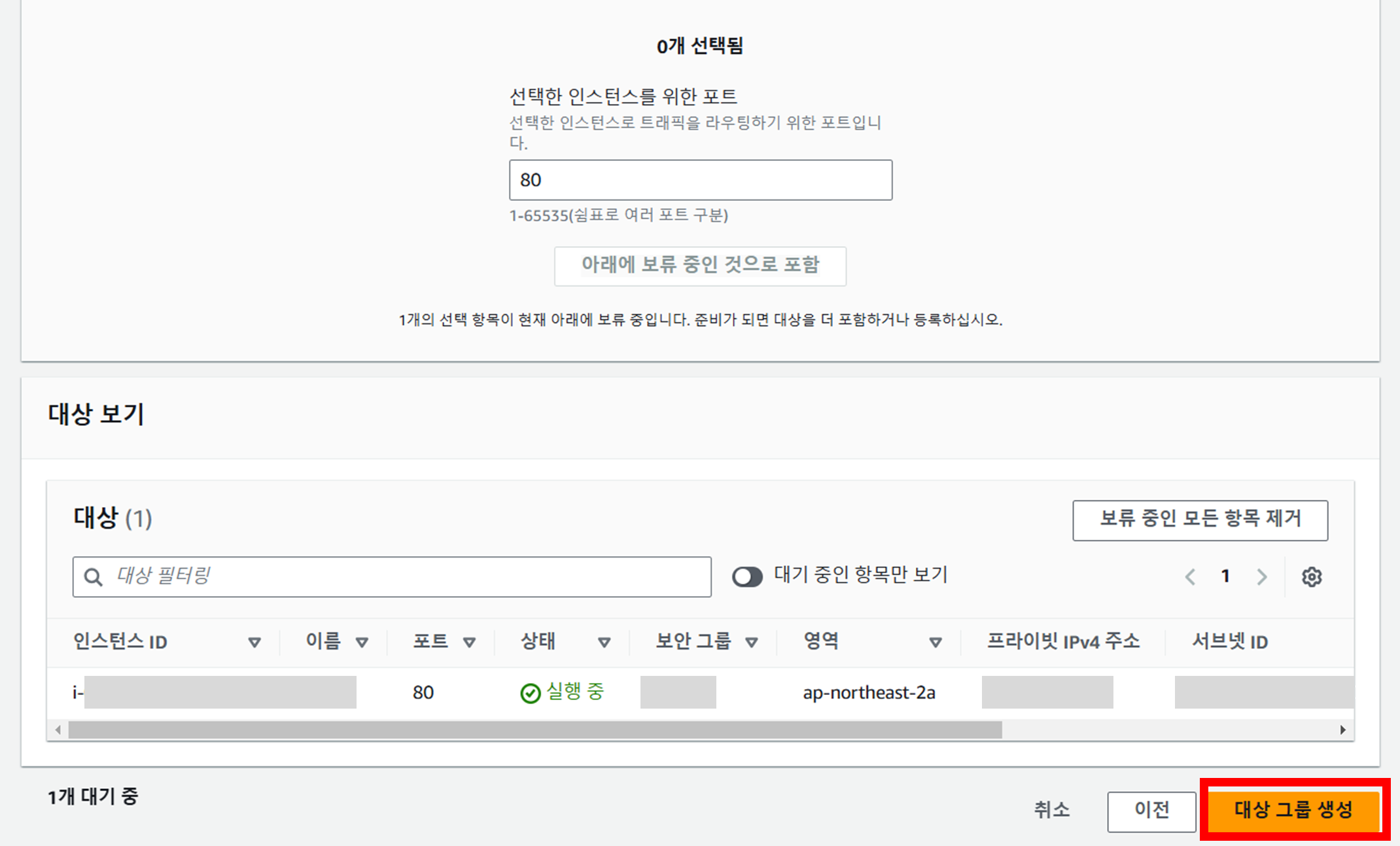Image resolution: width=1400 pixels, height=846 pixels.
Task: Open table preferences gear icon
Action: tap(1311, 577)
